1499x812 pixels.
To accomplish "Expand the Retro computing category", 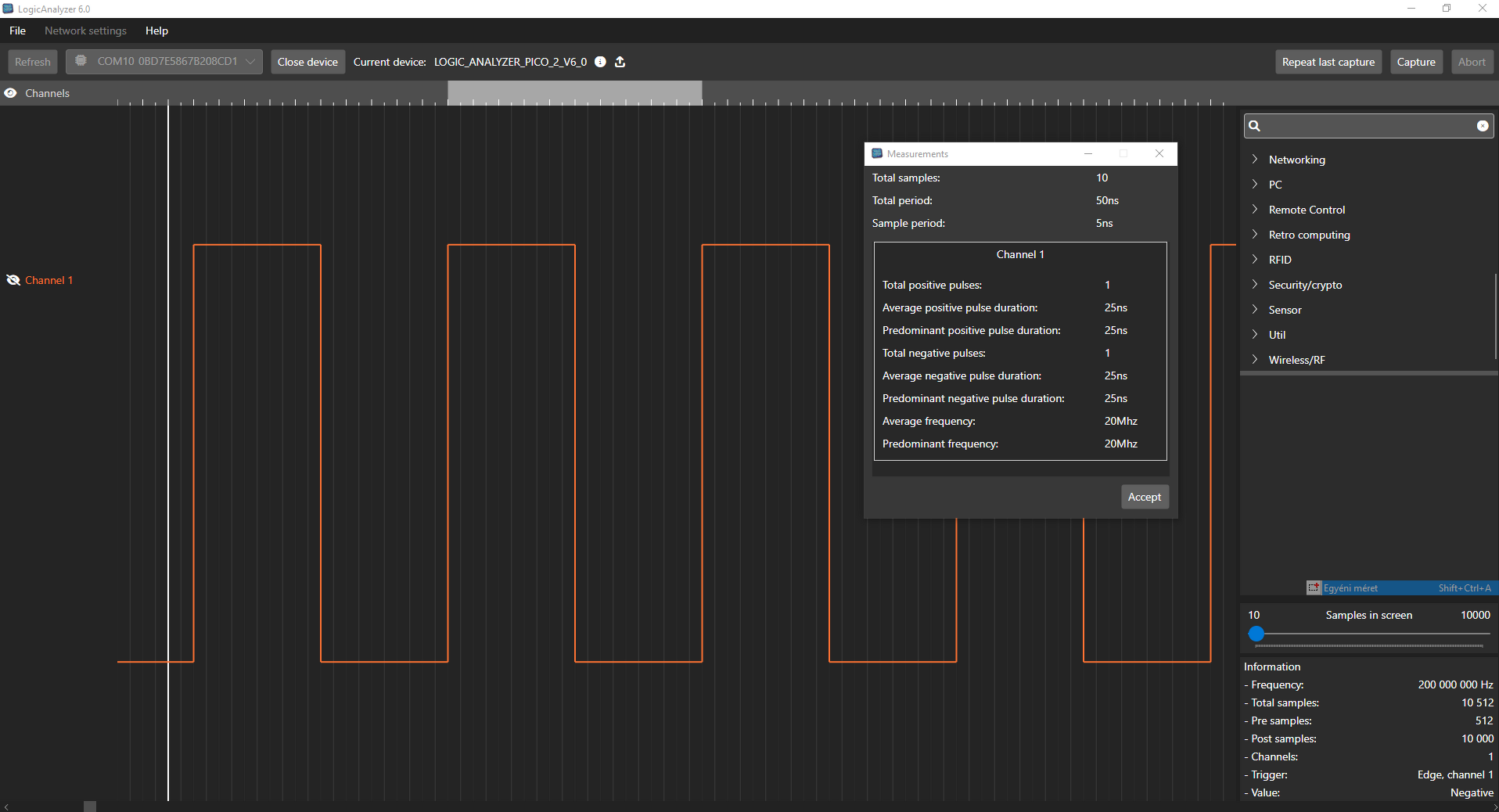I will 1255,235.
